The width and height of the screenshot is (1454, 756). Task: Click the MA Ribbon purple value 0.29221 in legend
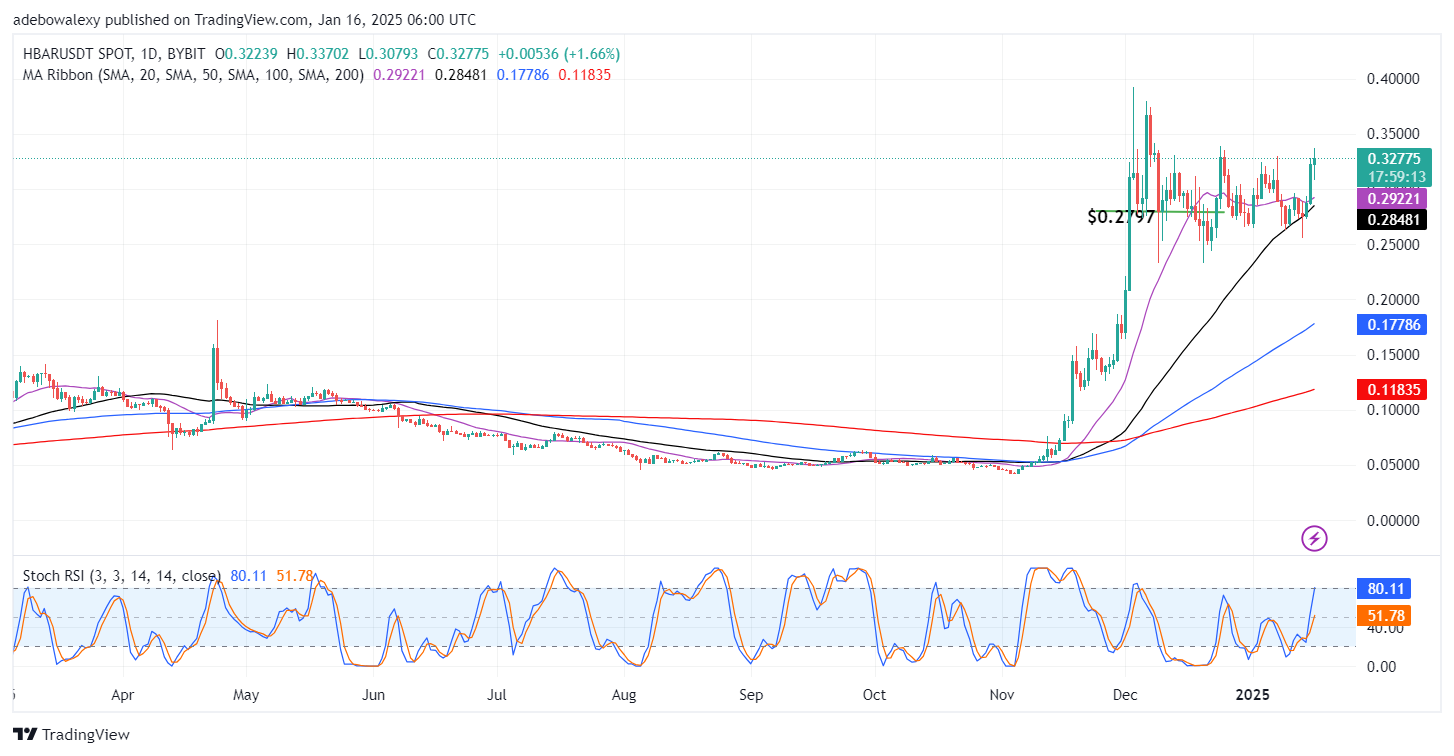point(399,74)
